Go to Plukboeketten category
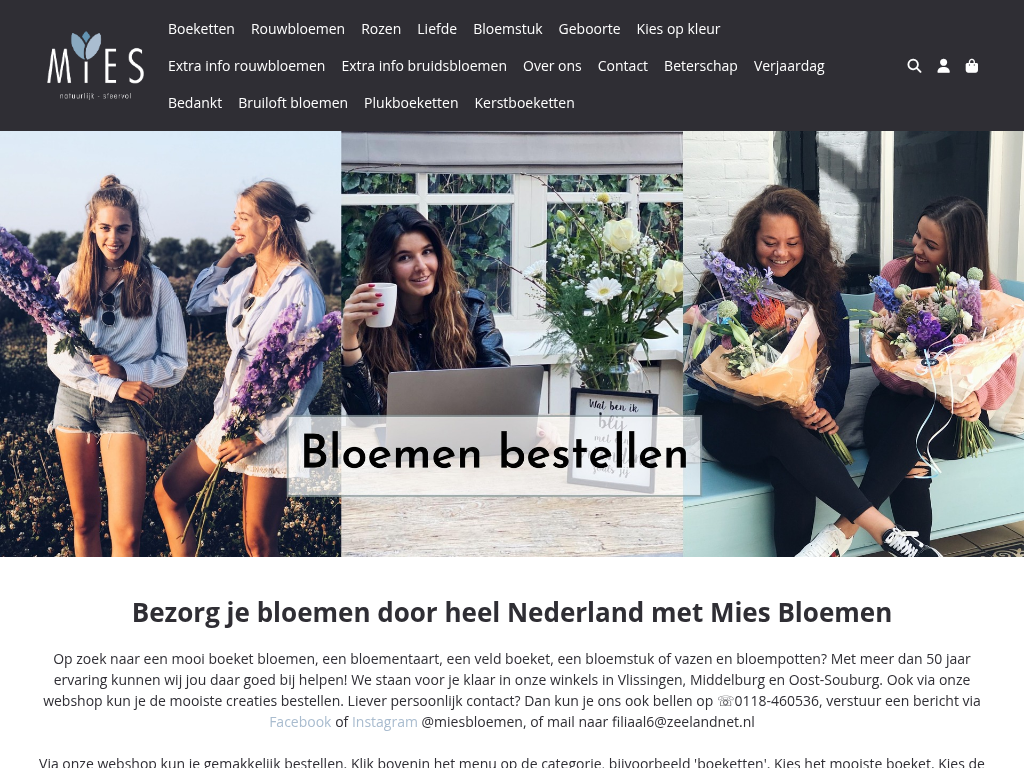Screen dimensions: 1024x768 click(411, 103)
